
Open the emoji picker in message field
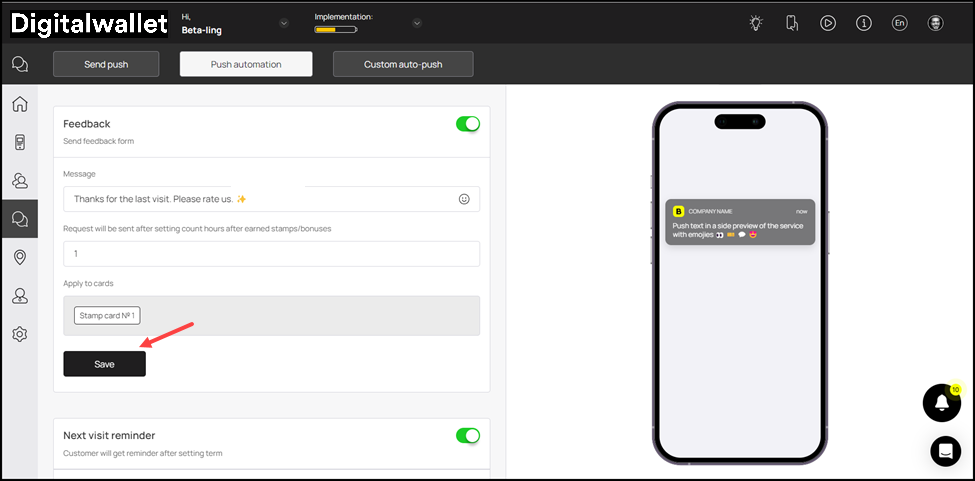(x=464, y=199)
